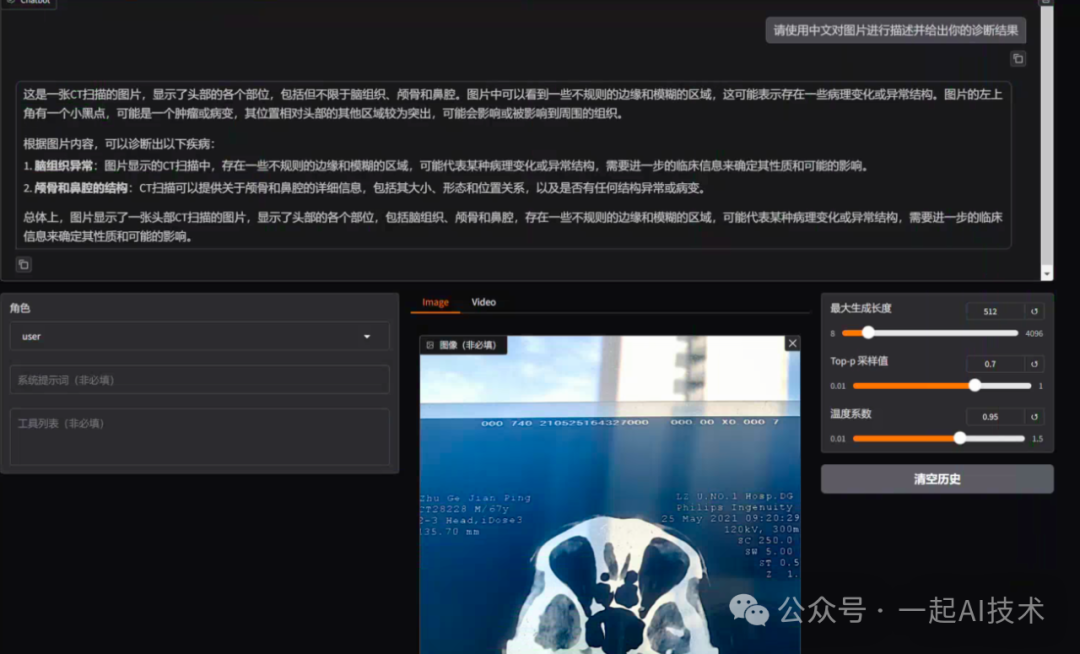Click the Chatbot logo icon
1080x654 pixels.
tap(10, 4)
